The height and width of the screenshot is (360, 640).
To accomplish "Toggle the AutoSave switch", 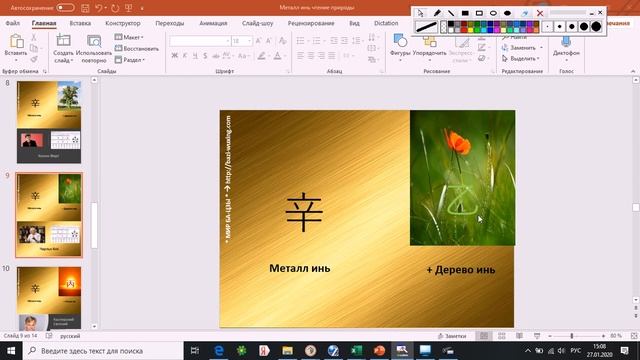I will pos(65,8).
